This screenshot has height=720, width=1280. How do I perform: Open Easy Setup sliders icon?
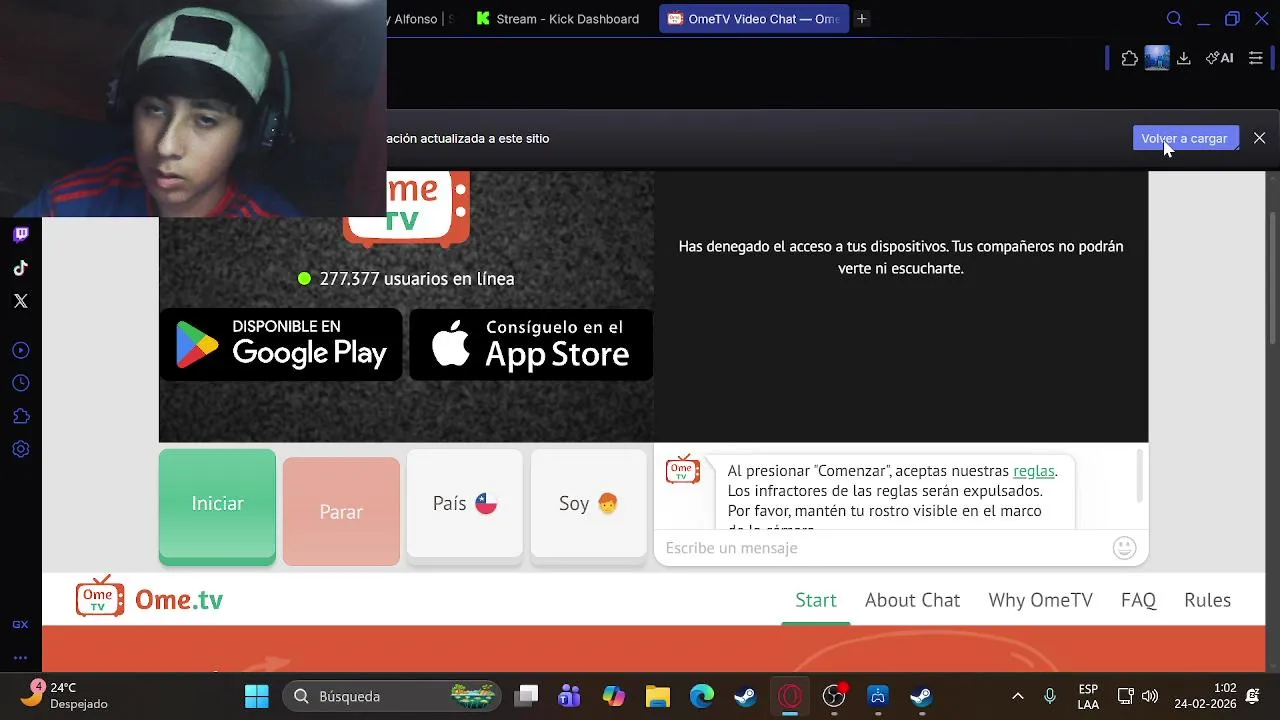(1256, 58)
